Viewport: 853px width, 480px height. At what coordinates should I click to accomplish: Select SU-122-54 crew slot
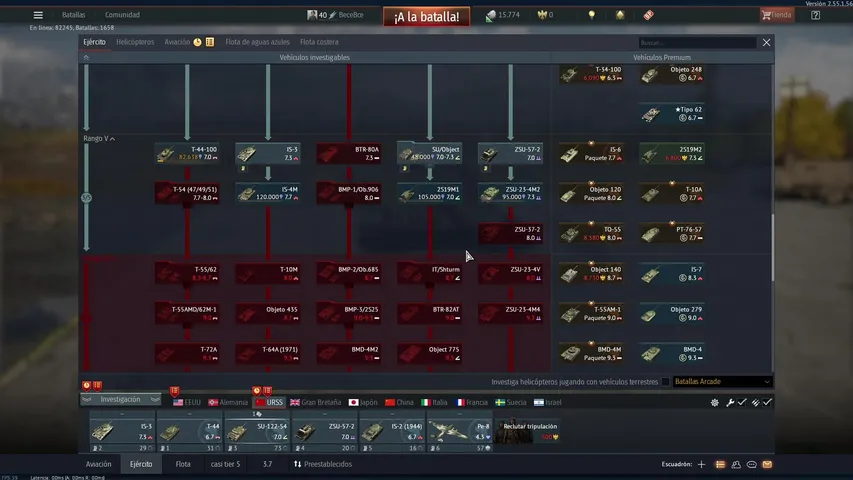[x=257, y=432]
